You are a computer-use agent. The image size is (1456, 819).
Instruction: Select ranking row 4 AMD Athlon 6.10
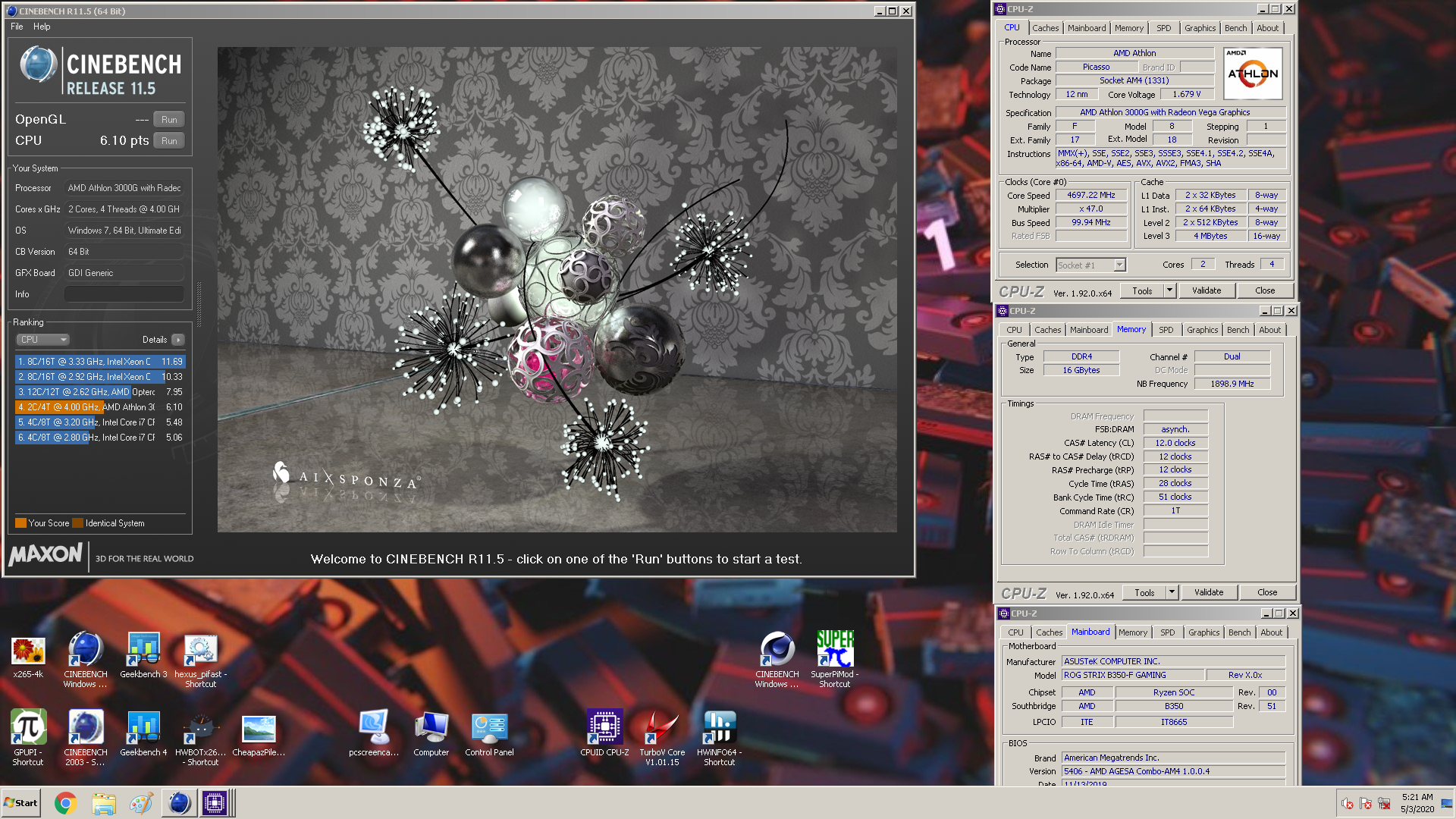[100, 407]
